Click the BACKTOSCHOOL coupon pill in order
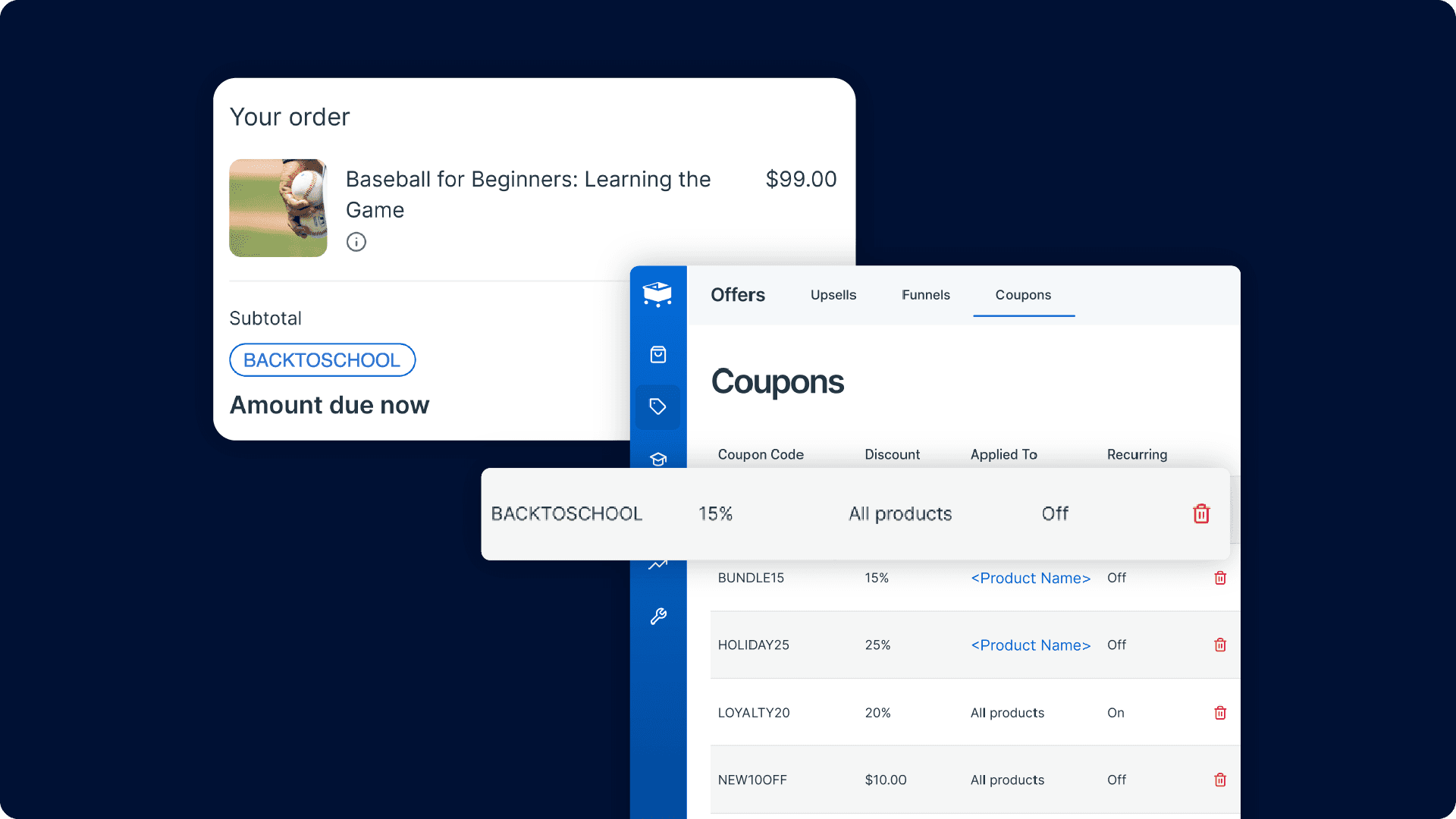Image resolution: width=1456 pixels, height=819 pixels. [x=322, y=360]
